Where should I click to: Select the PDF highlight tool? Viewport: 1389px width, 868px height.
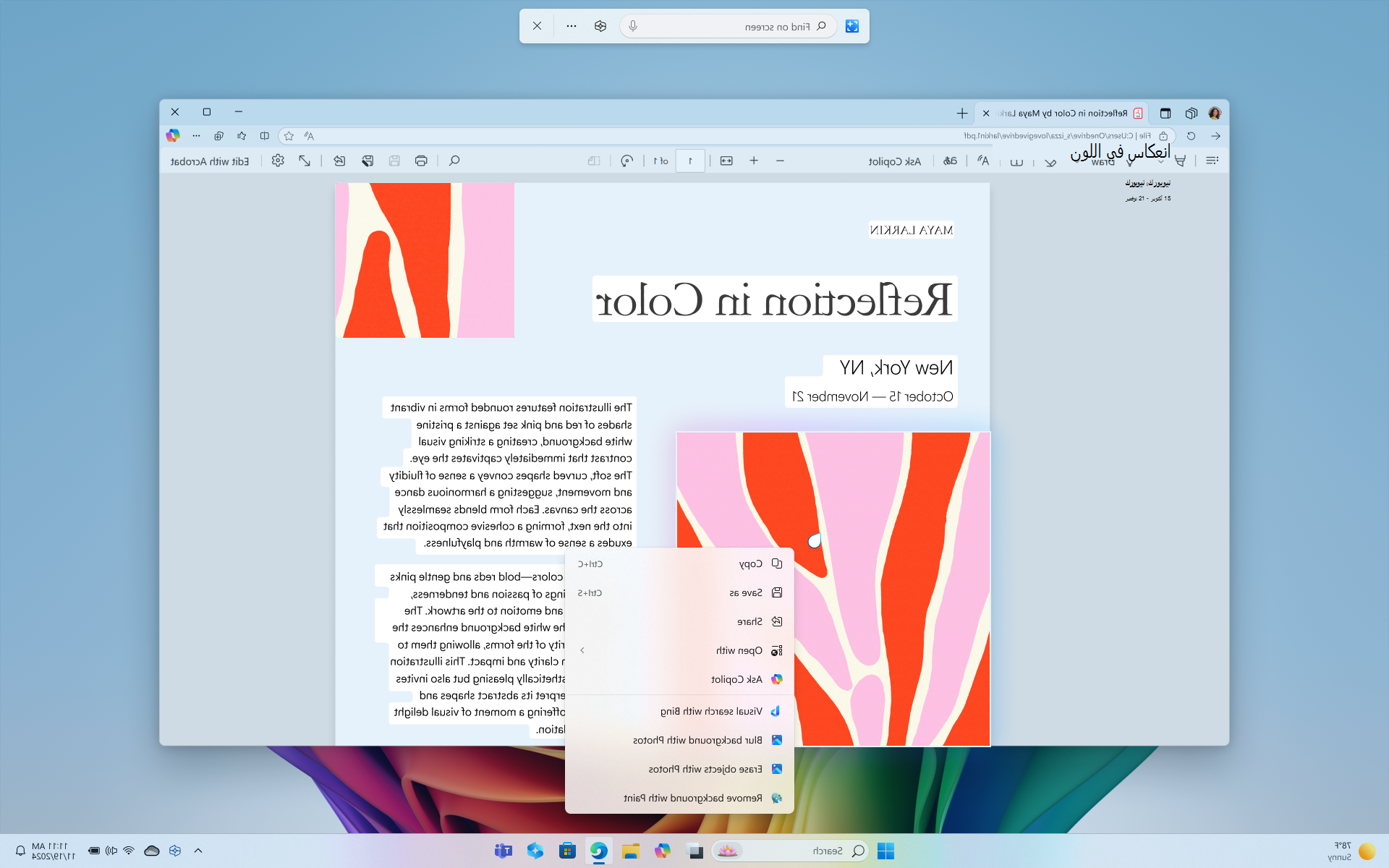point(1181,161)
